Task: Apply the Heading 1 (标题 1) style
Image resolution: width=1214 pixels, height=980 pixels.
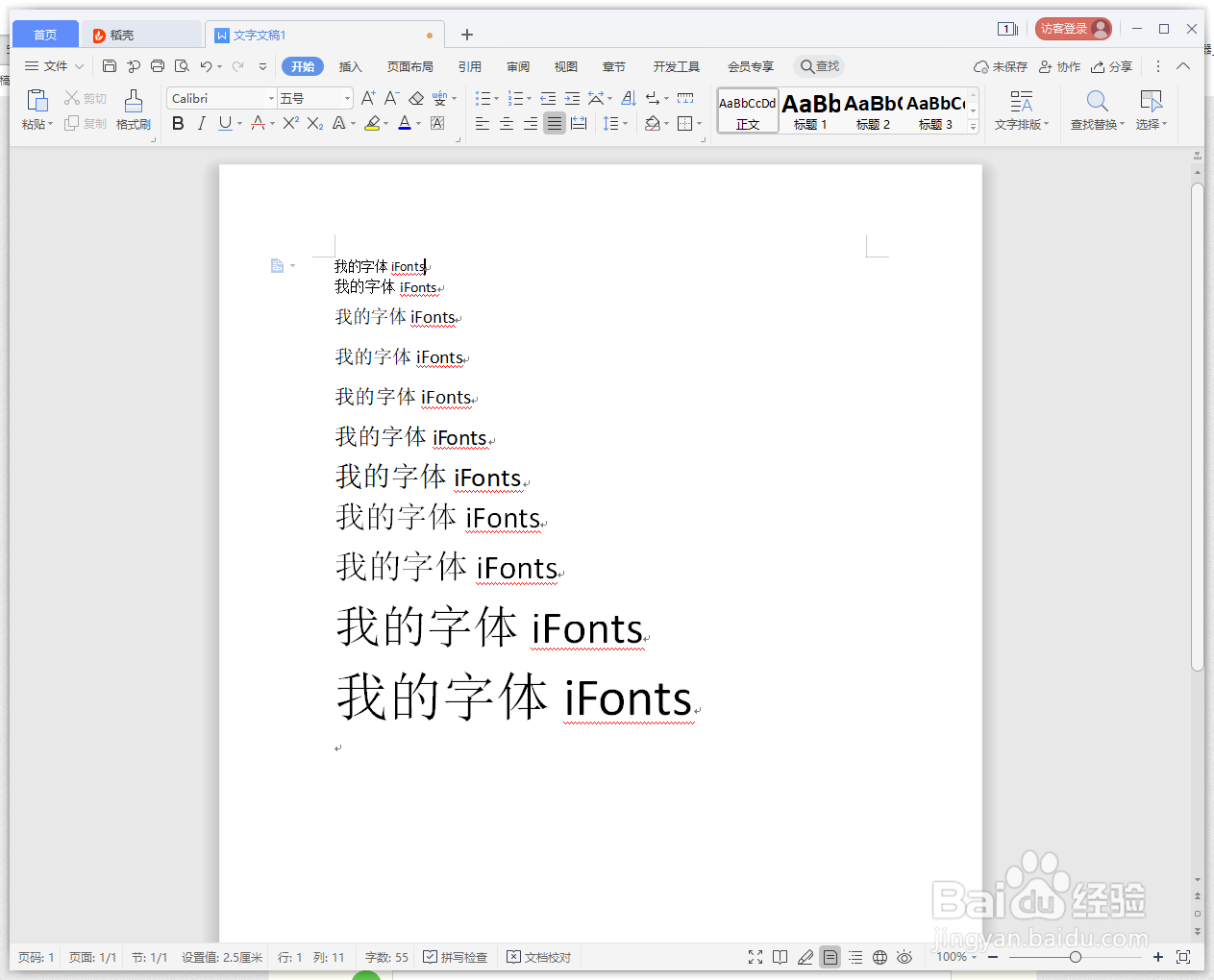Action: (x=810, y=110)
